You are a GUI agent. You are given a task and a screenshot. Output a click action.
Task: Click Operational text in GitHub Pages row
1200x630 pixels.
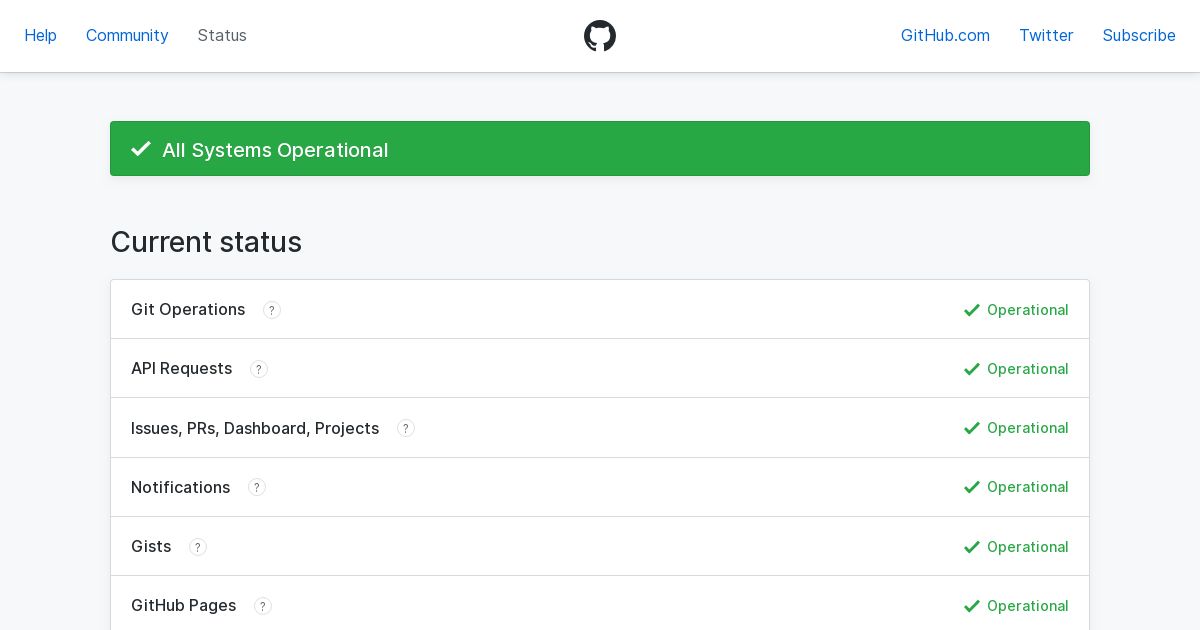(x=1028, y=606)
